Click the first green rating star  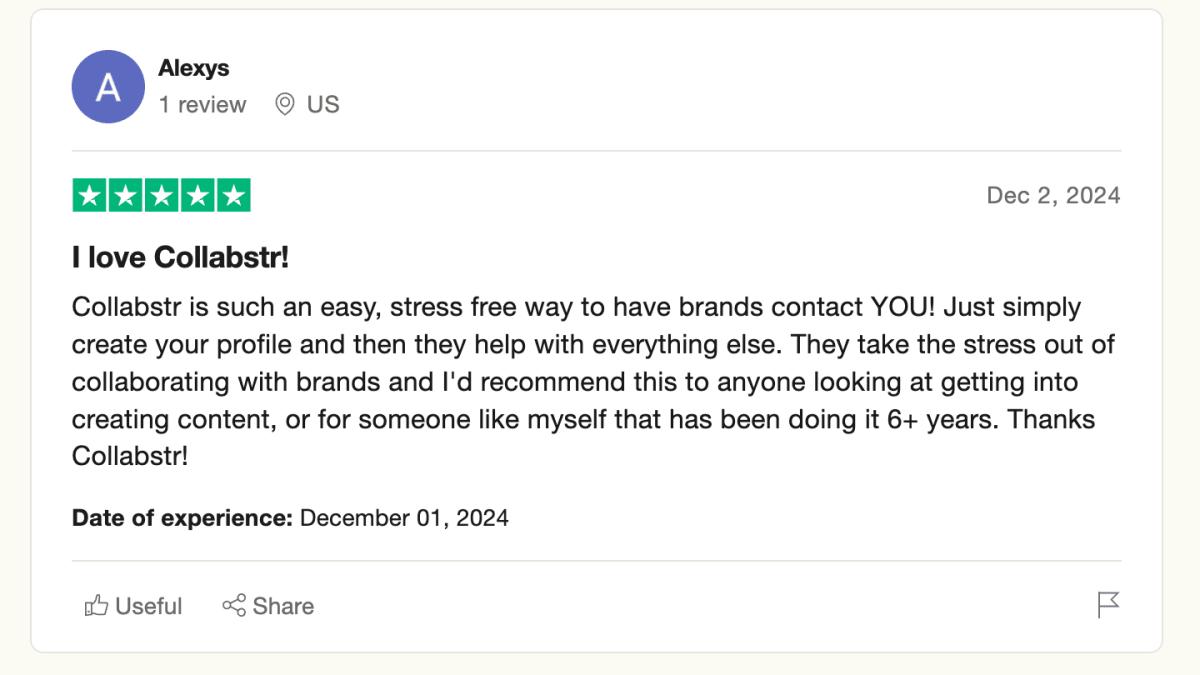pyautogui.click(x=90, y=195)
